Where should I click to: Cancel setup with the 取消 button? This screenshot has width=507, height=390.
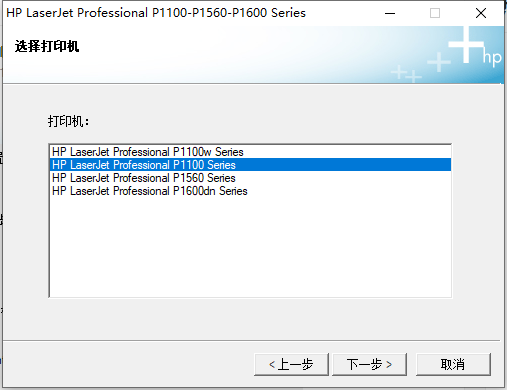click(x=453, y=364)
